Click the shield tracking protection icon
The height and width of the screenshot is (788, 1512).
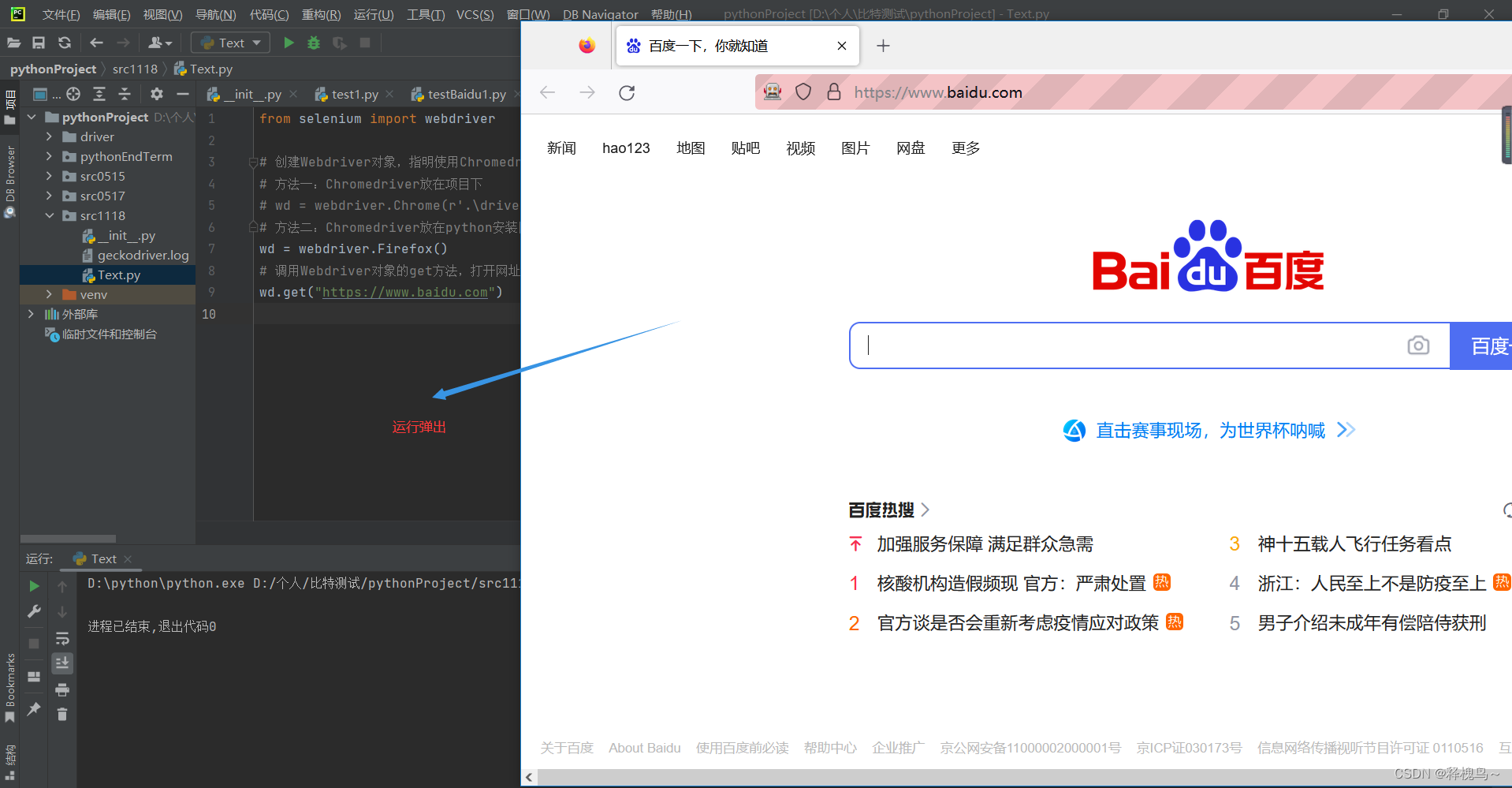tap(803, 91)
